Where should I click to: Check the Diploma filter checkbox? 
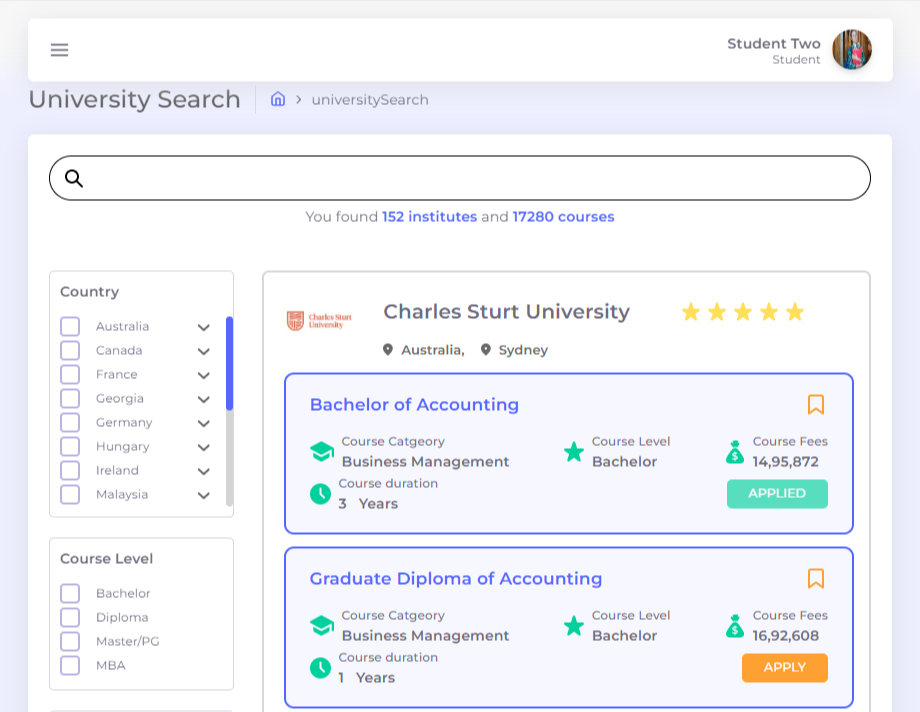pos(69,617)
